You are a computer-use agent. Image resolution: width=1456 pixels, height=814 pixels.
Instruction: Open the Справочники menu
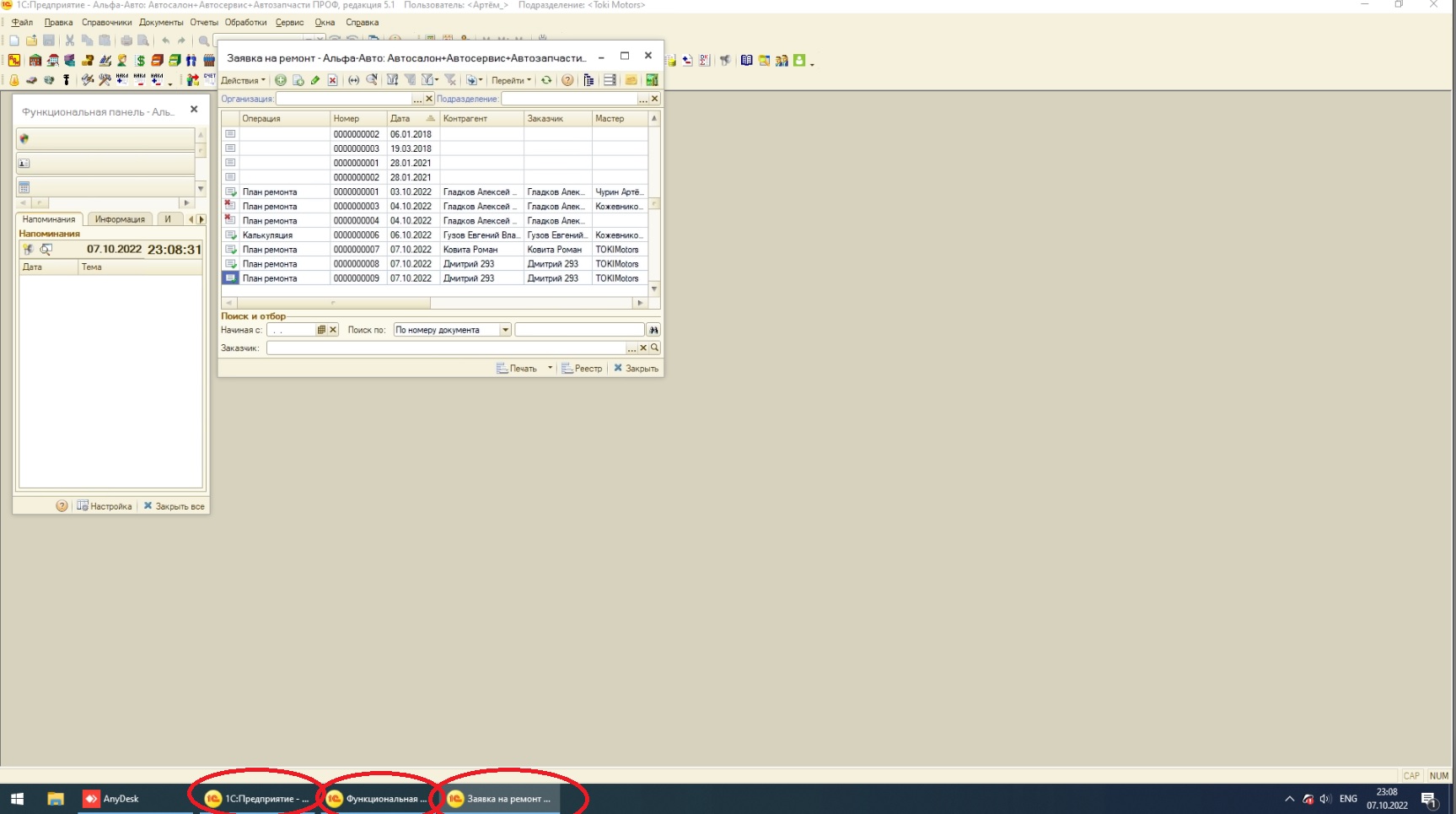click(x=106, y=22)
